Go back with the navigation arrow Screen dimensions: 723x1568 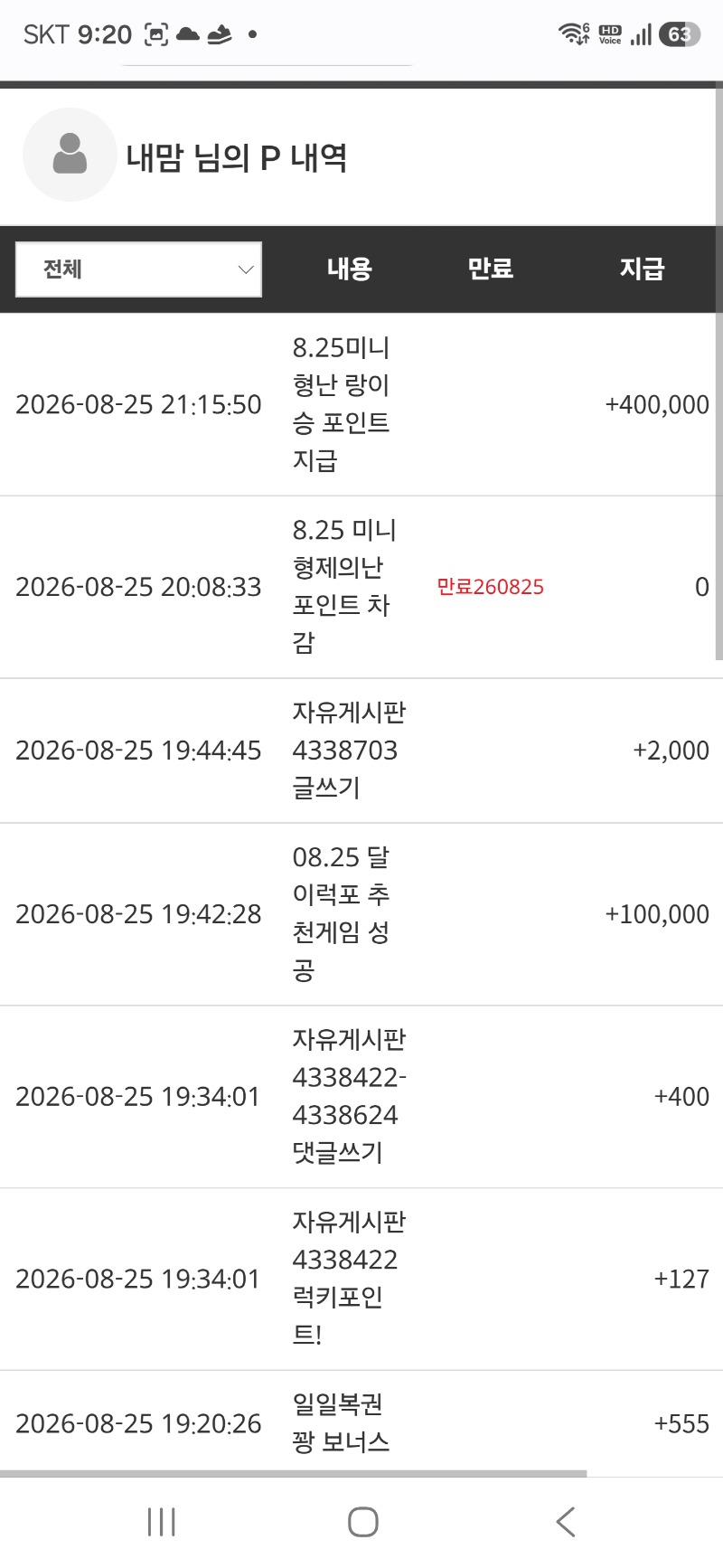pyautogui.click(x=566, y=1522)
